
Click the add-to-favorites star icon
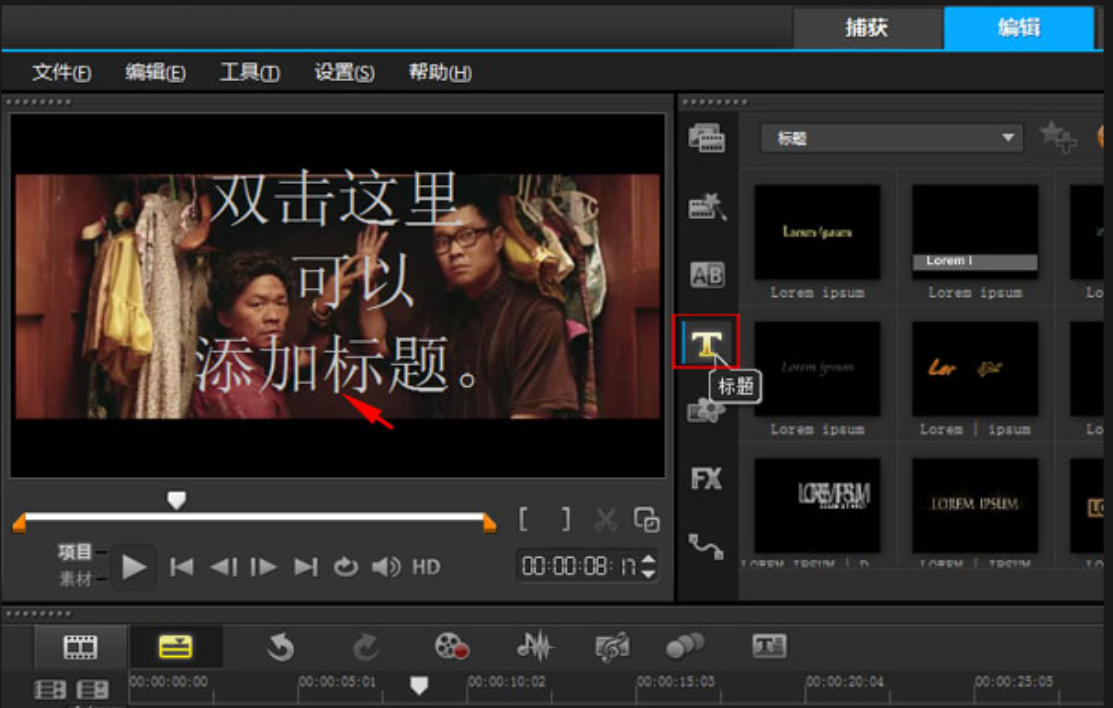pyautogui.click(x=1058, y=136)
